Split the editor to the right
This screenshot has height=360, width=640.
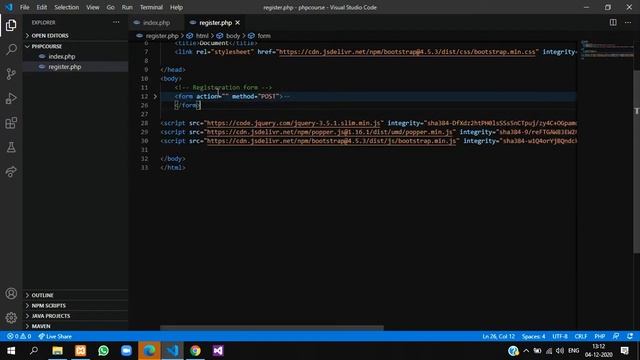click(x=613, y=22)
